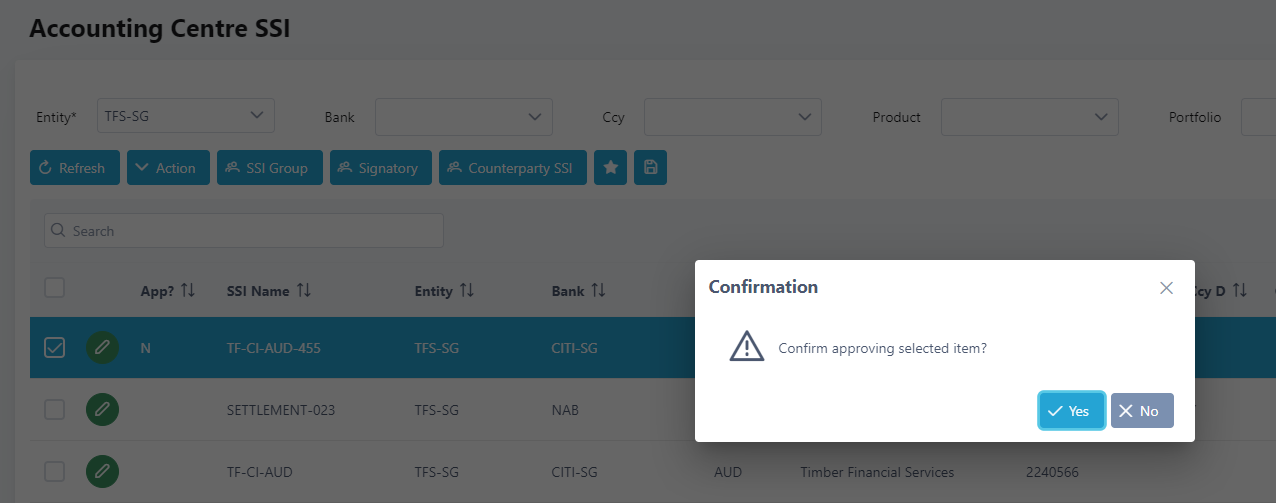Open the Action menu button
Screen dimensions: 1276x503
(x=168, y=168)
